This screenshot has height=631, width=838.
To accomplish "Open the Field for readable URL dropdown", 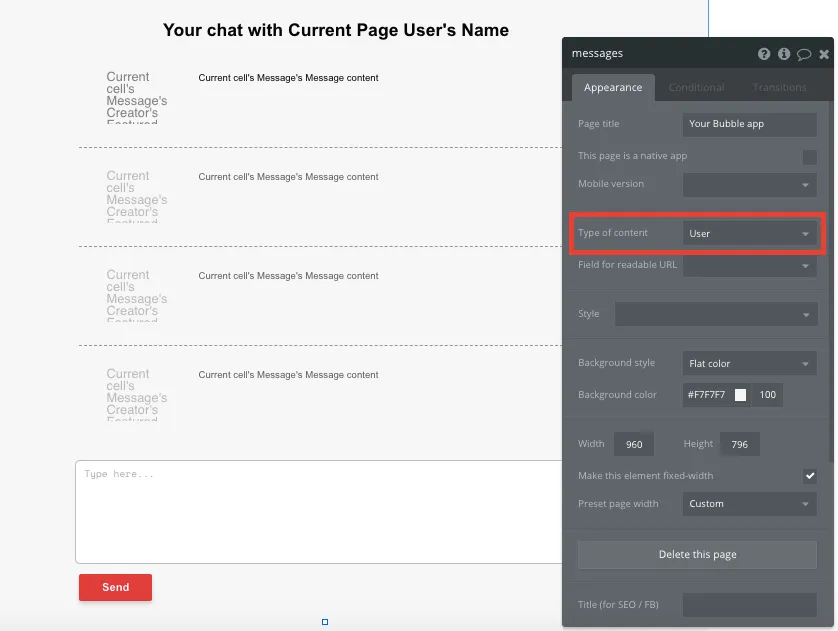I will pyautogui.click(x=748, y=265).
